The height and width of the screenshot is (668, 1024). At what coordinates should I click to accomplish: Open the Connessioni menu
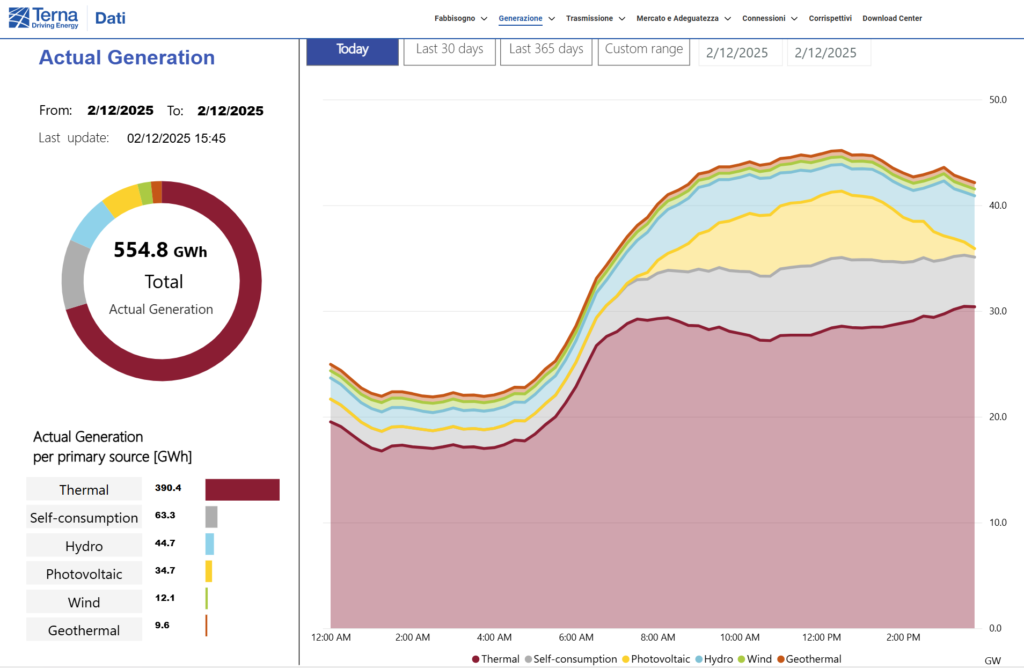pyautogui.click(x=763, y=18)
